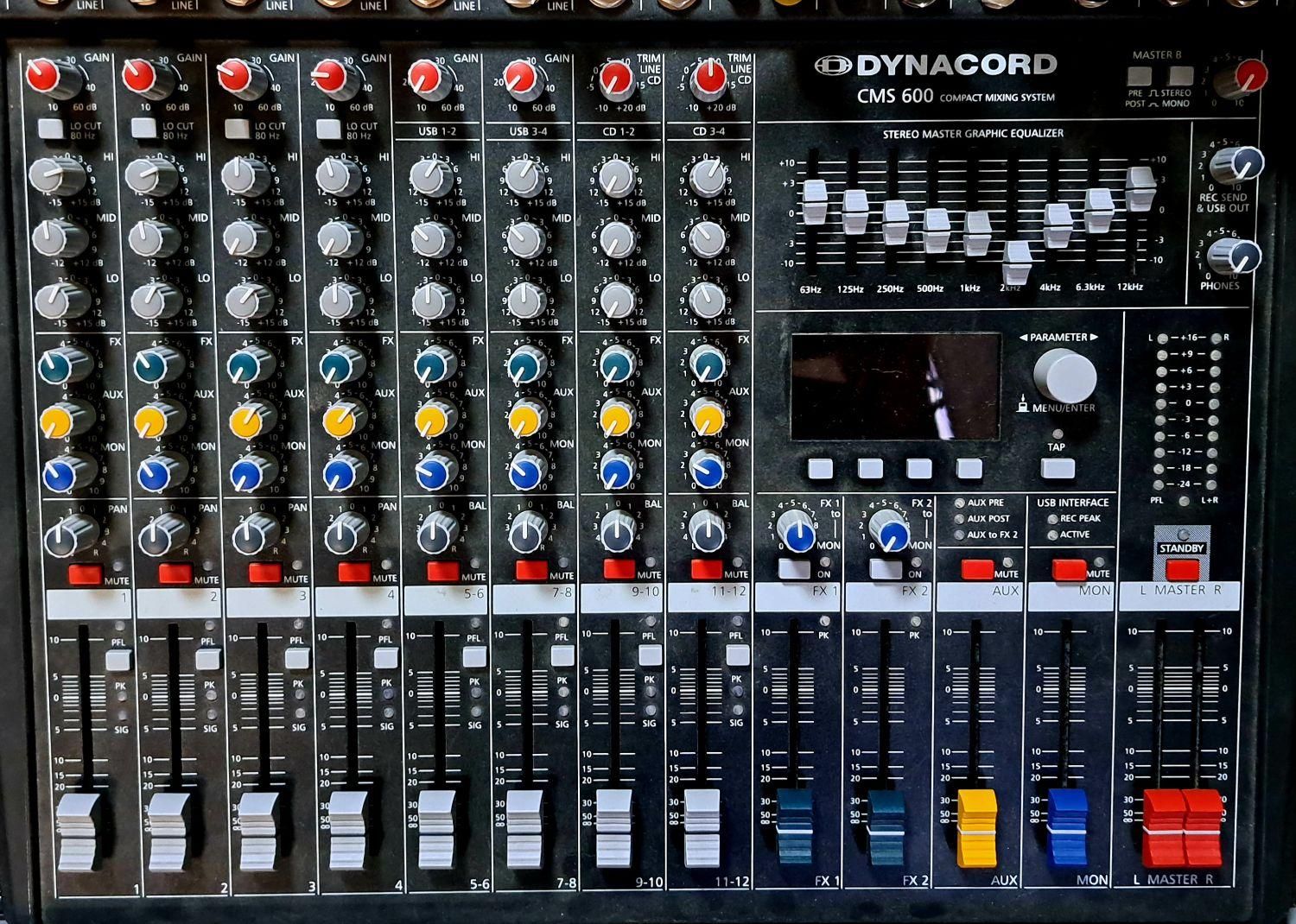Enable LO CUT on channel 4
1296x924 pixels.
tap(328, 129)
